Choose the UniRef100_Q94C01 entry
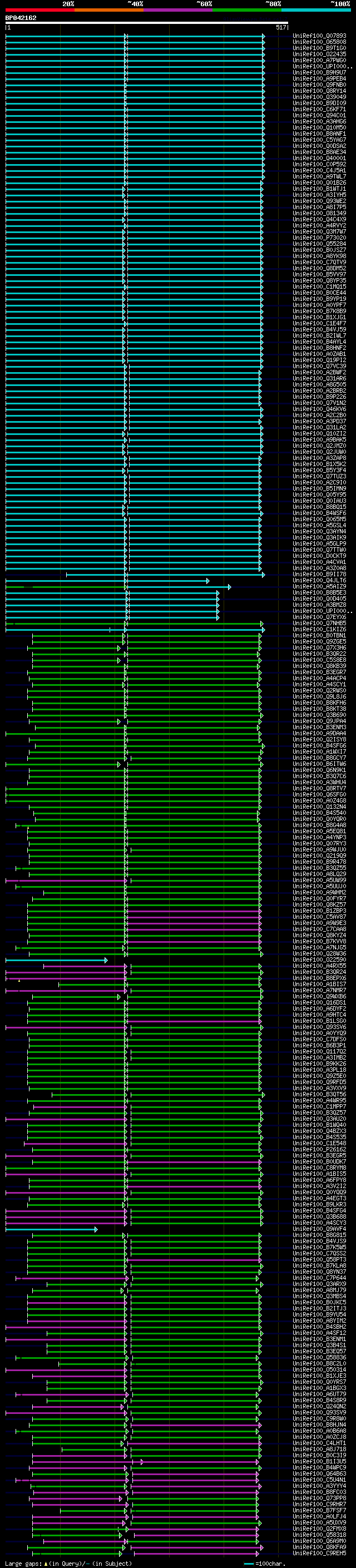Screen dimensions: 356x1568 pyautogui.click(x=319, y=116)
